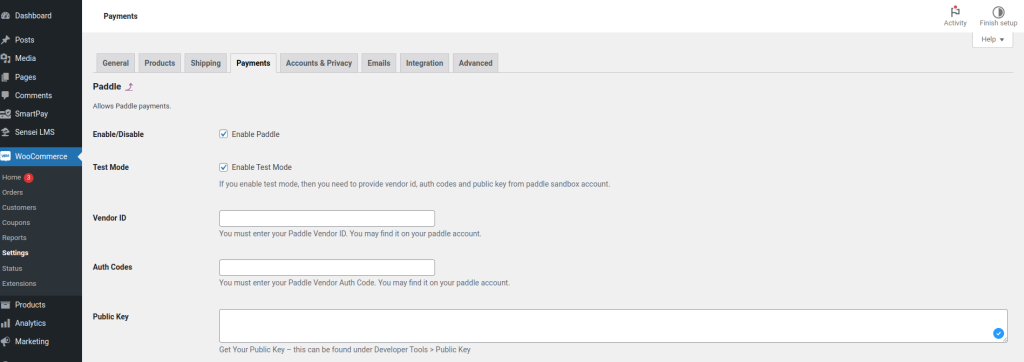The width and height of the screenshot is (1024, 362).
Task: Expand the Help dropdown
Action: click(993, 39)
